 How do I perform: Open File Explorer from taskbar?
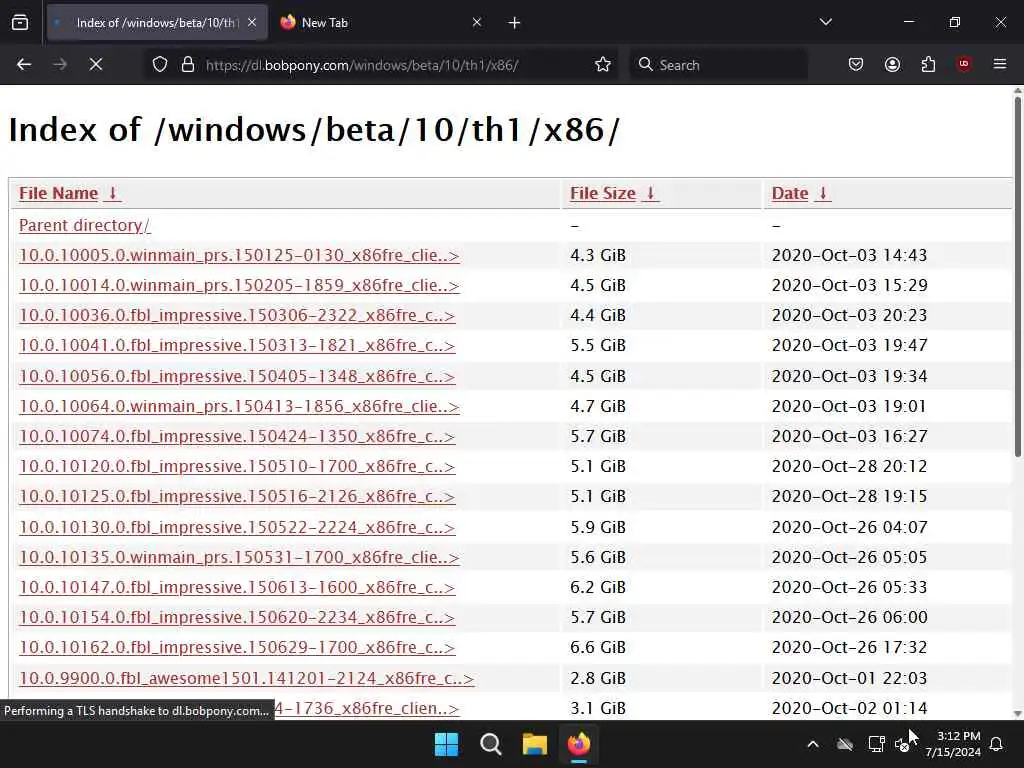point(534,744)
